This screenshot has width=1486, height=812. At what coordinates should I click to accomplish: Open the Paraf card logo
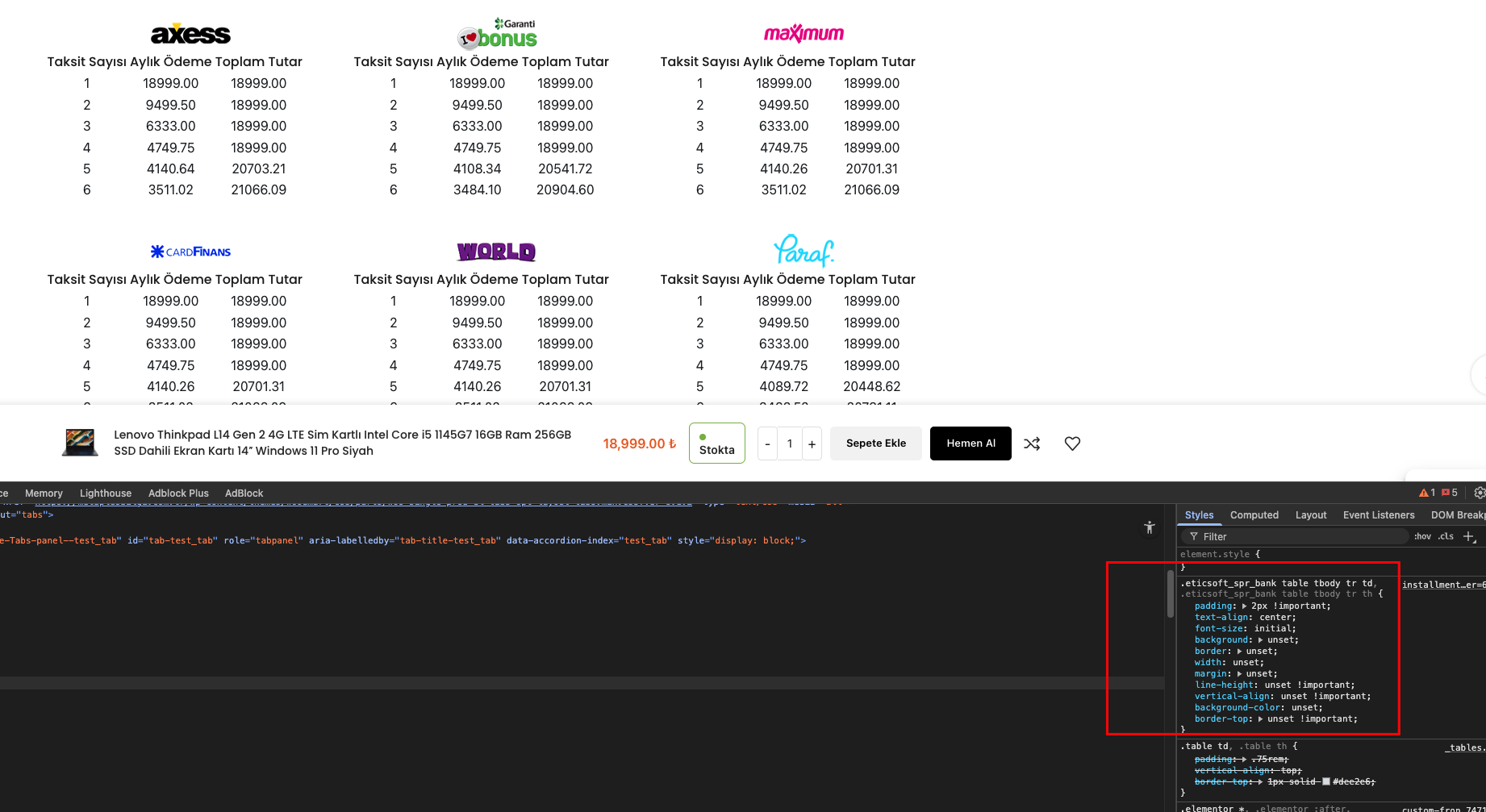pos(804,251)
